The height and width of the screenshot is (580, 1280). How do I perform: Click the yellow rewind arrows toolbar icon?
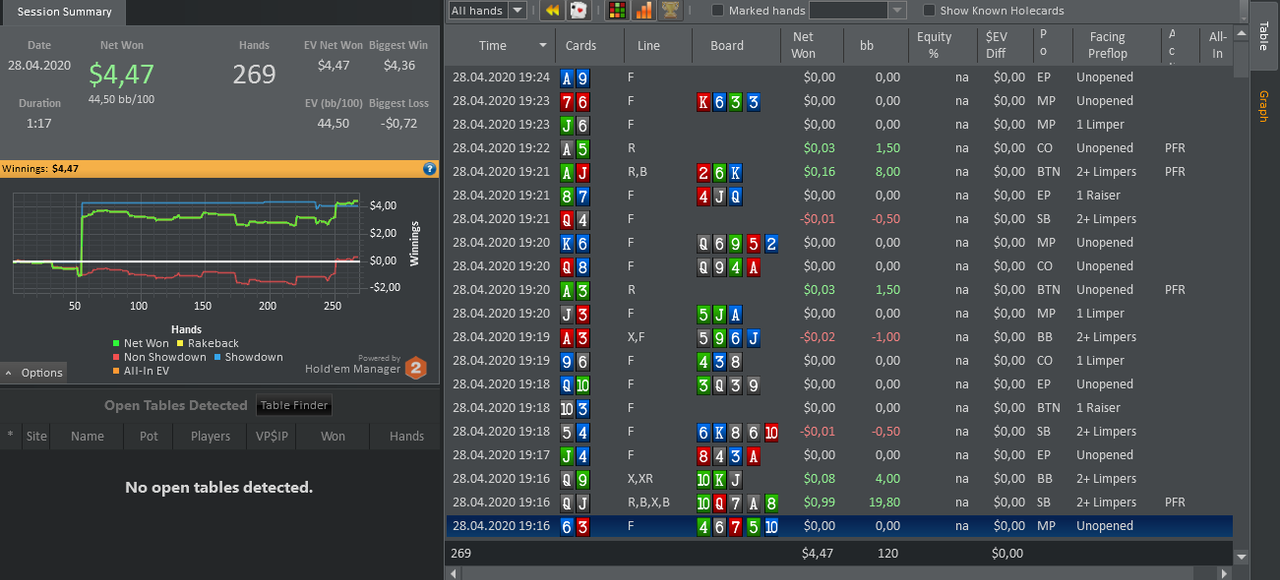(x=551, y=10)
